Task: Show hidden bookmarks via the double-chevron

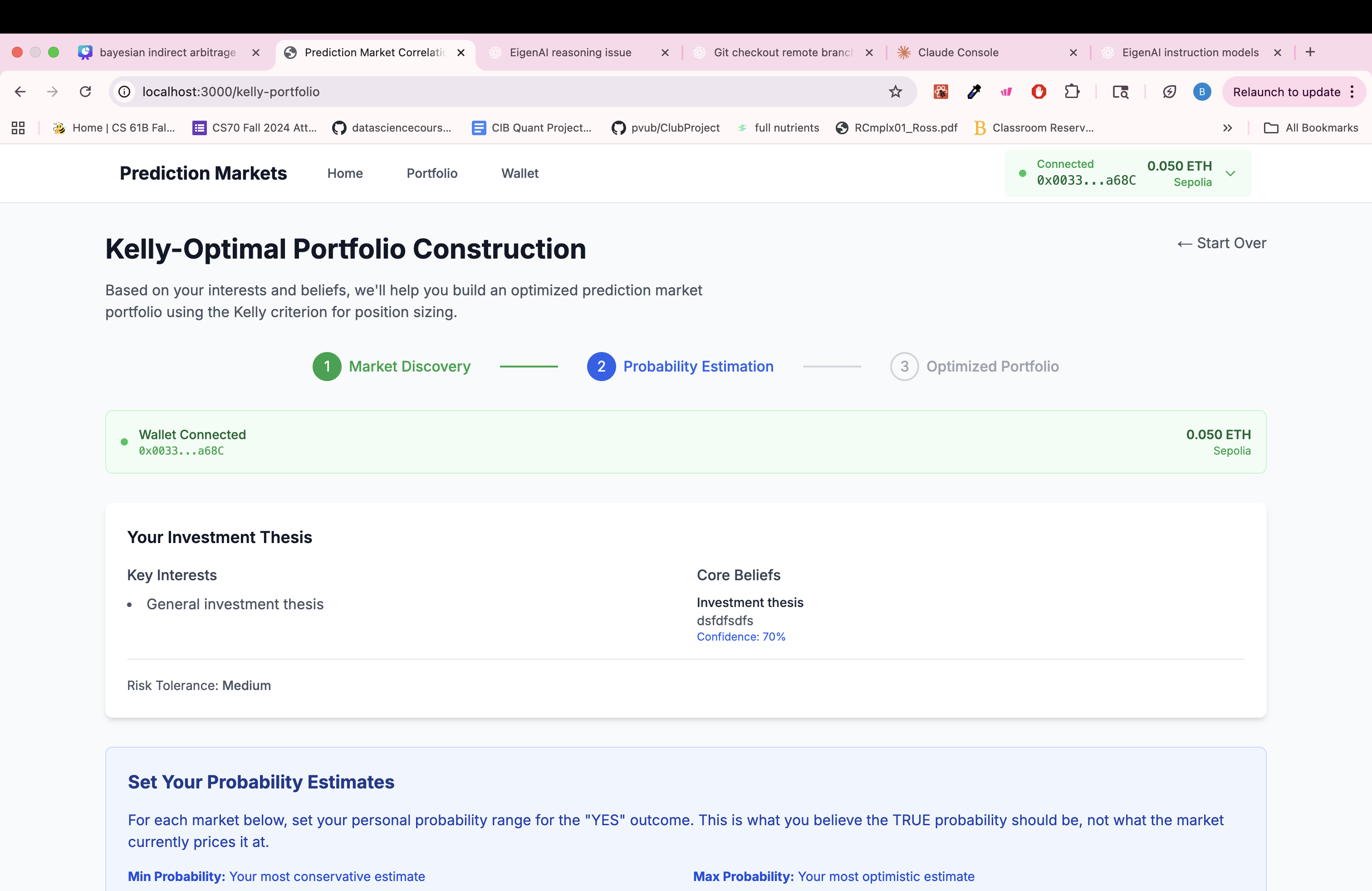Action: tap(1227, 128)
